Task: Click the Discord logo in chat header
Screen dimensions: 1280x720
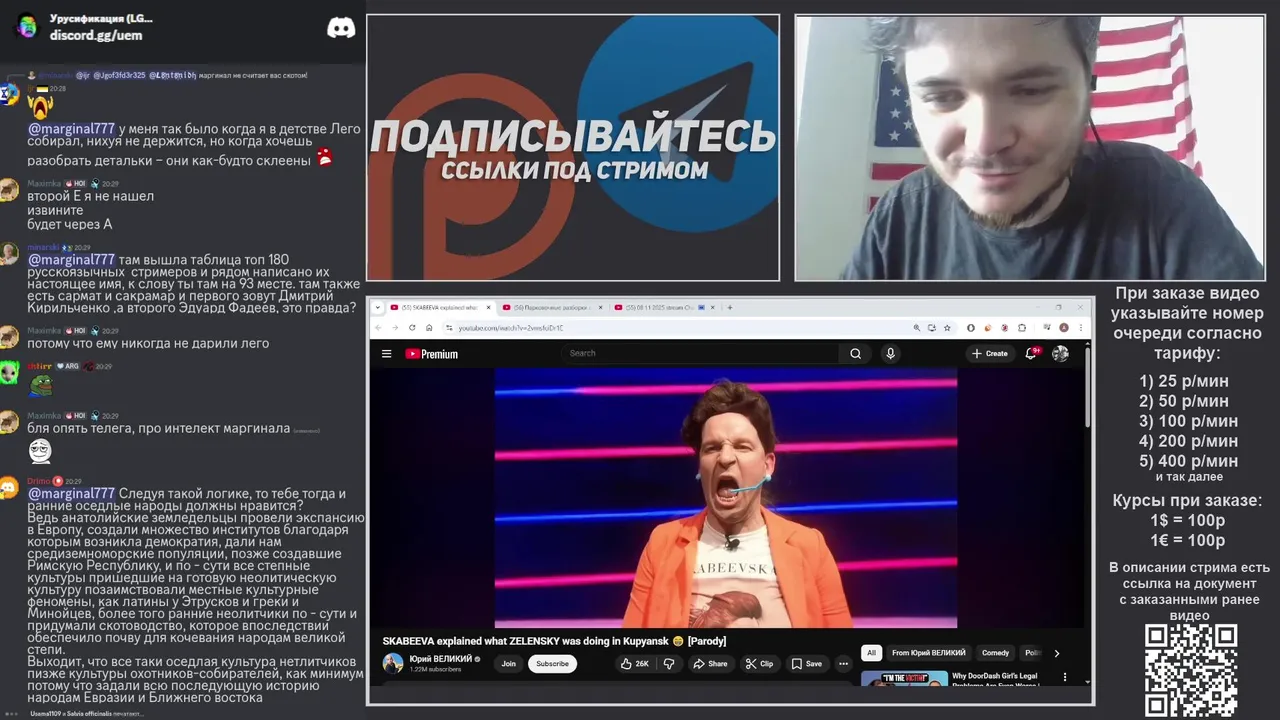Action: tap(341, 28)
